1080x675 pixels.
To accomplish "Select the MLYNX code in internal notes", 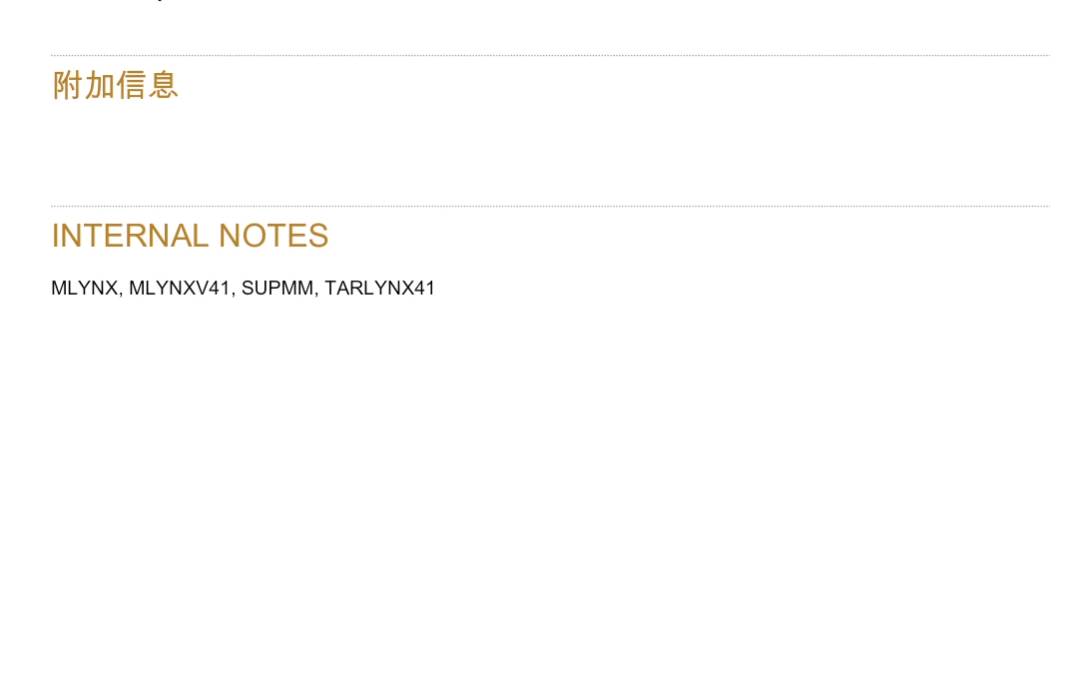I will 84,288.
